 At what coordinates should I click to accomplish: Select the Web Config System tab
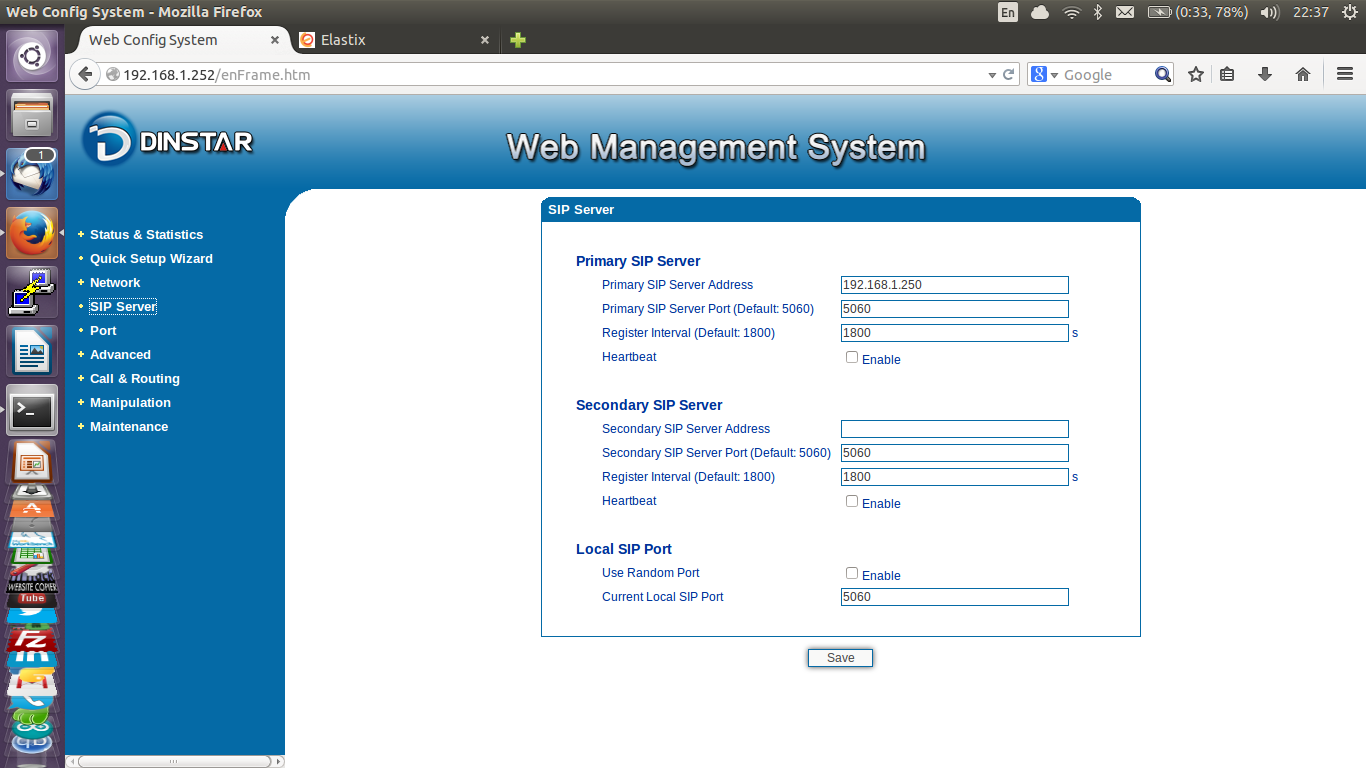[178, 40]
